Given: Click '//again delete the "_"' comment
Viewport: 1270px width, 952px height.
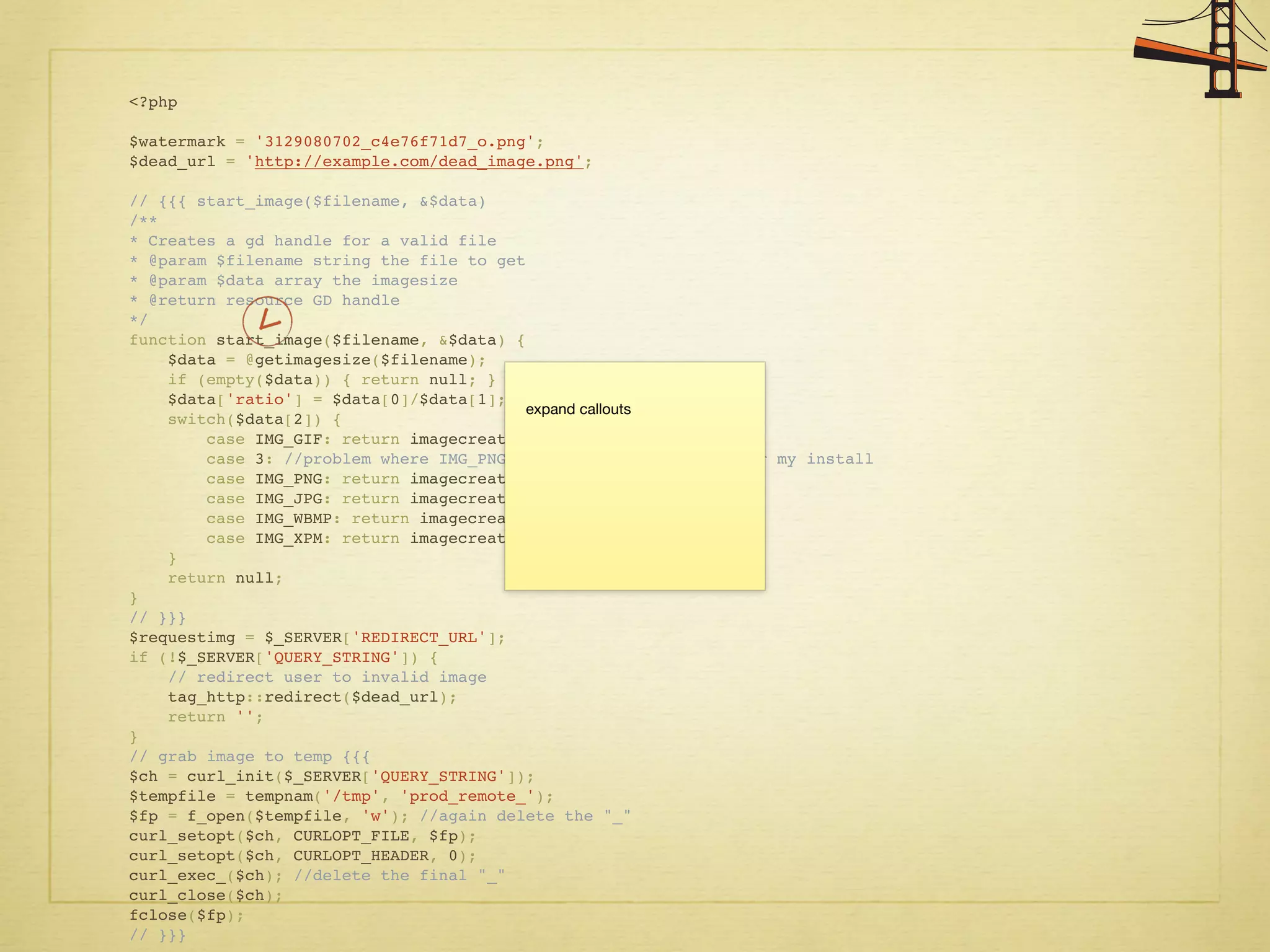Looking at the screenshot, I should coord(525,816).
